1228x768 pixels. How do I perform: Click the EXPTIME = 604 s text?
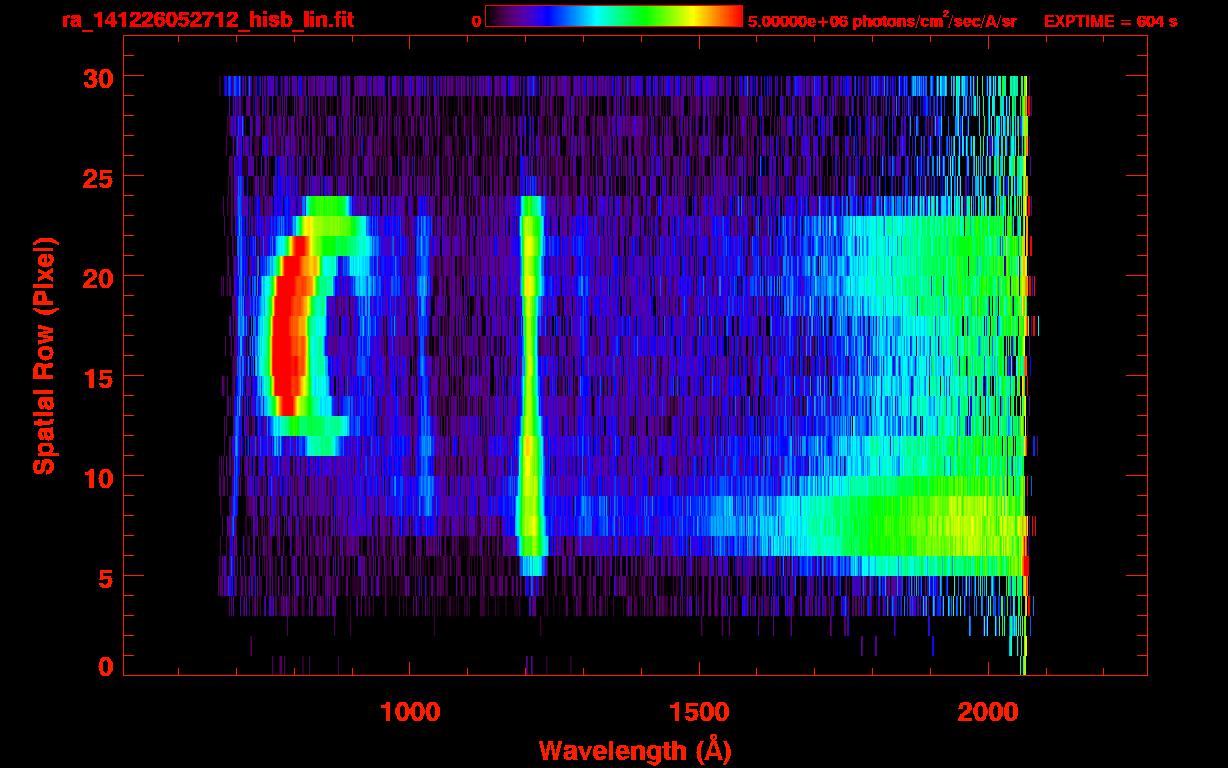click(1110, 21)
